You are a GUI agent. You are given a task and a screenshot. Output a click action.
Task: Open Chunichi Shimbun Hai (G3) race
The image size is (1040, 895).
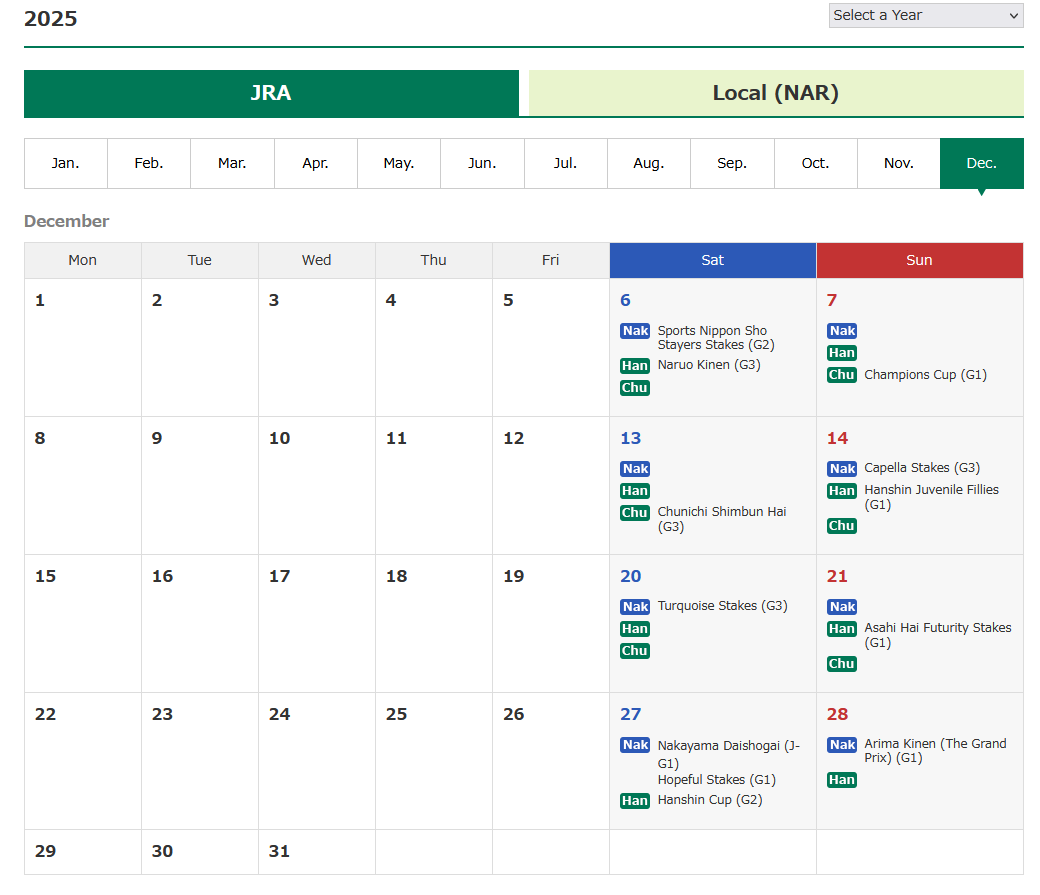pyautogui.click(x=722, y=519)
